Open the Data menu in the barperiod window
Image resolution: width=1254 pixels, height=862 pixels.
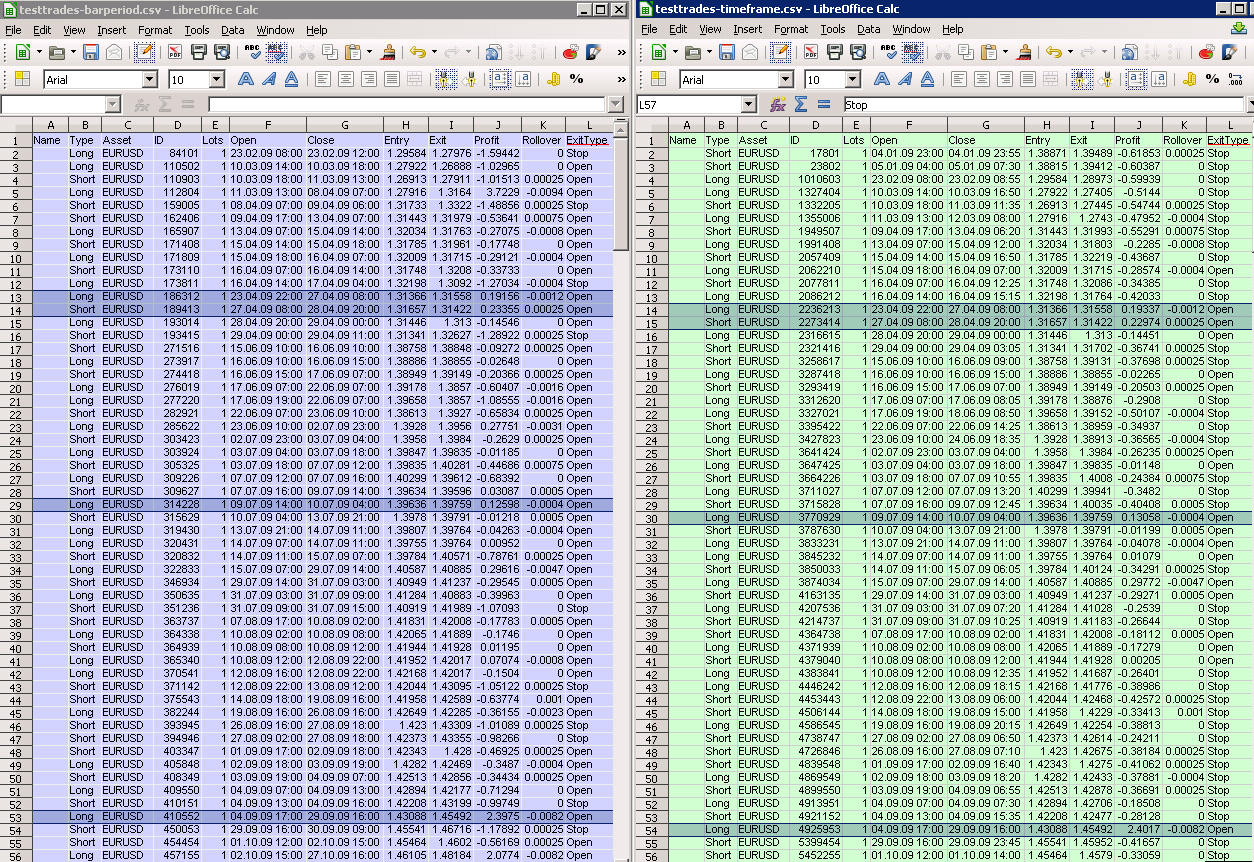pos(232,30)
